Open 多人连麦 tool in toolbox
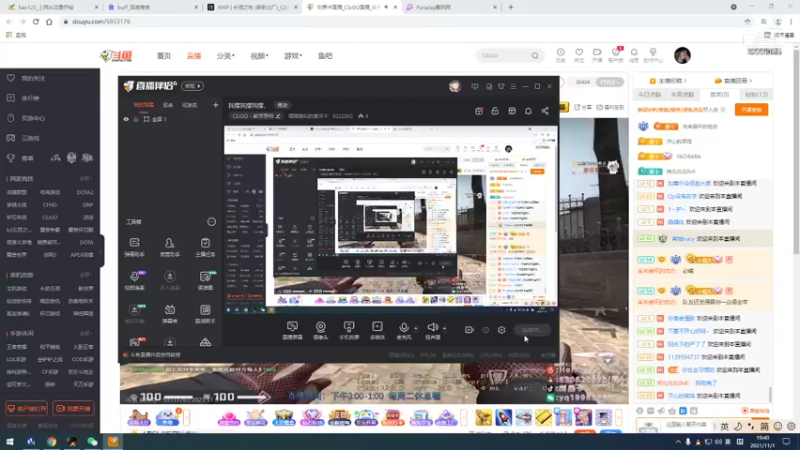The width and height of the screenshot is (800, 450). click(x=169, y=280)
